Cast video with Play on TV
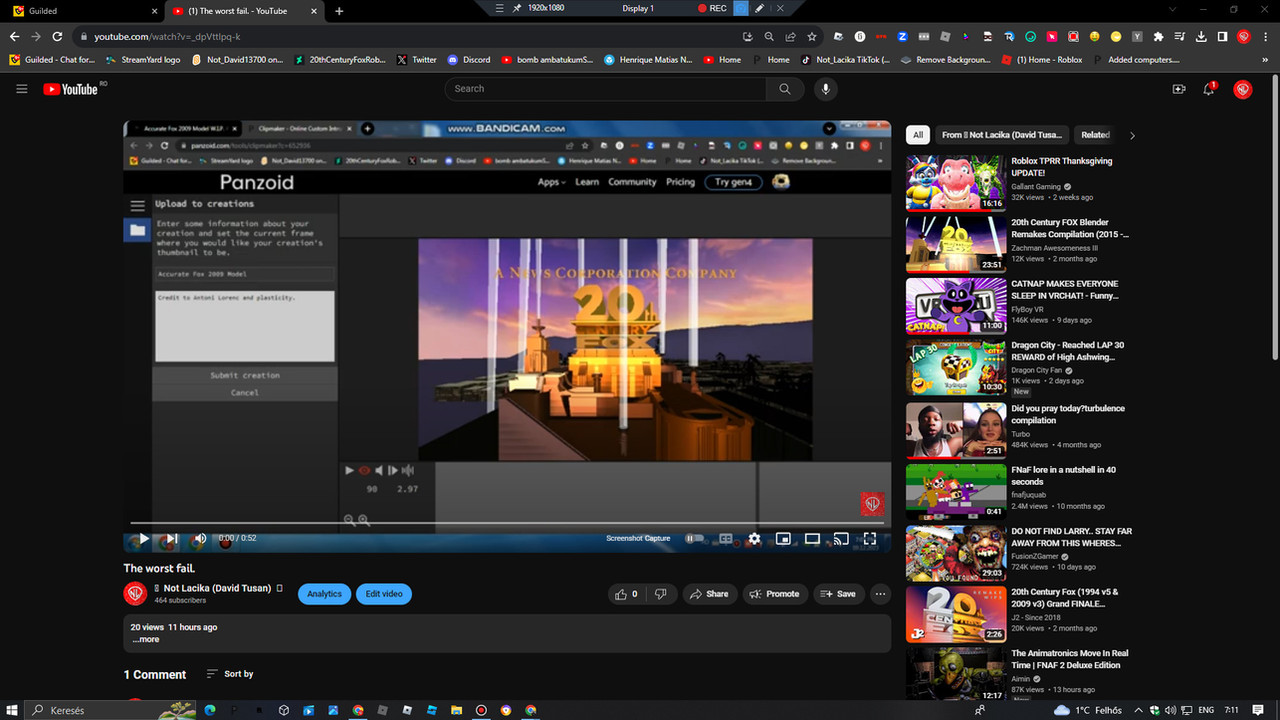The width and height of the screenshot is (1280, 720). pyautogui.click(x=841, y=538)
